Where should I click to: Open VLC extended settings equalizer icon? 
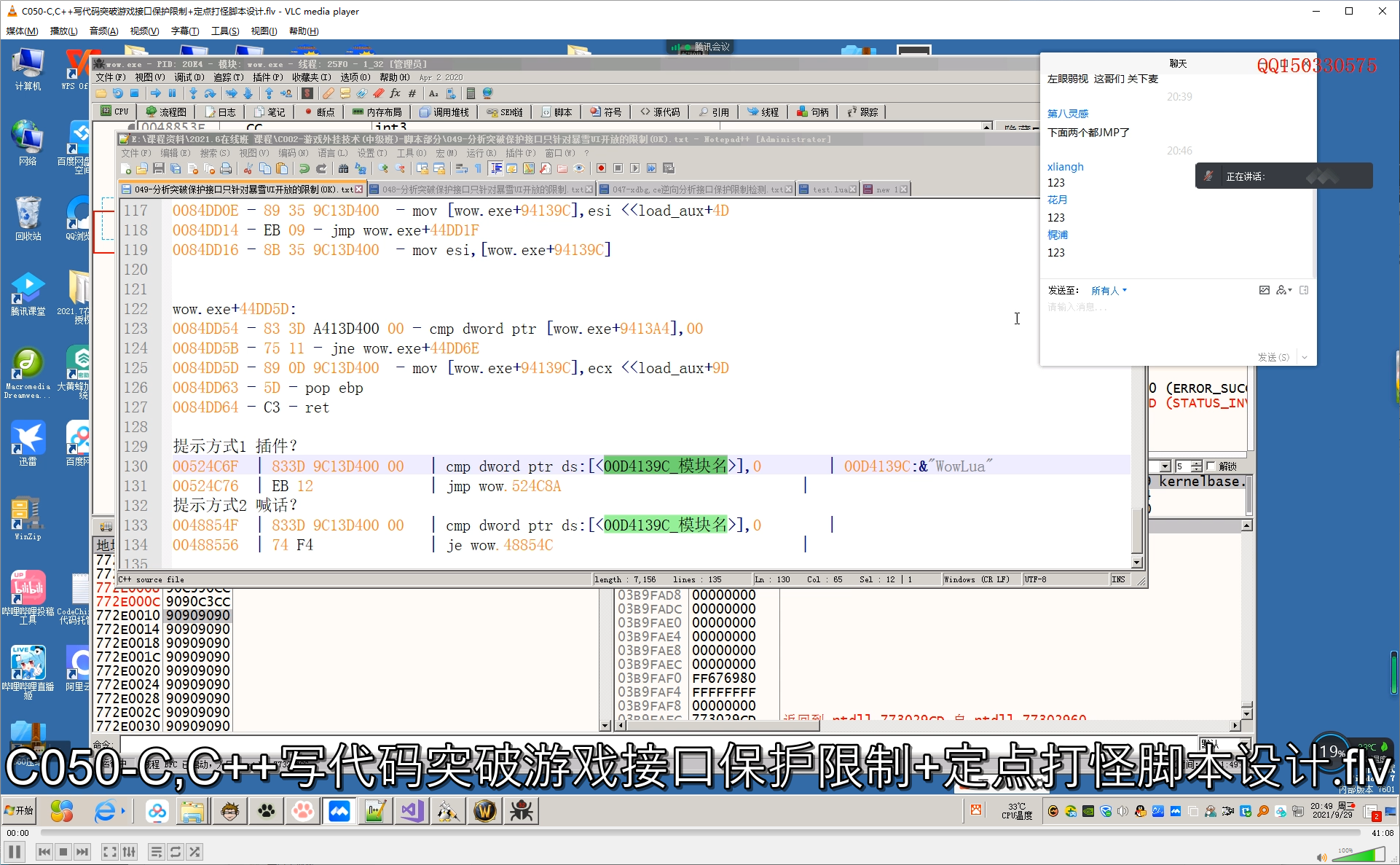[129, 851]
